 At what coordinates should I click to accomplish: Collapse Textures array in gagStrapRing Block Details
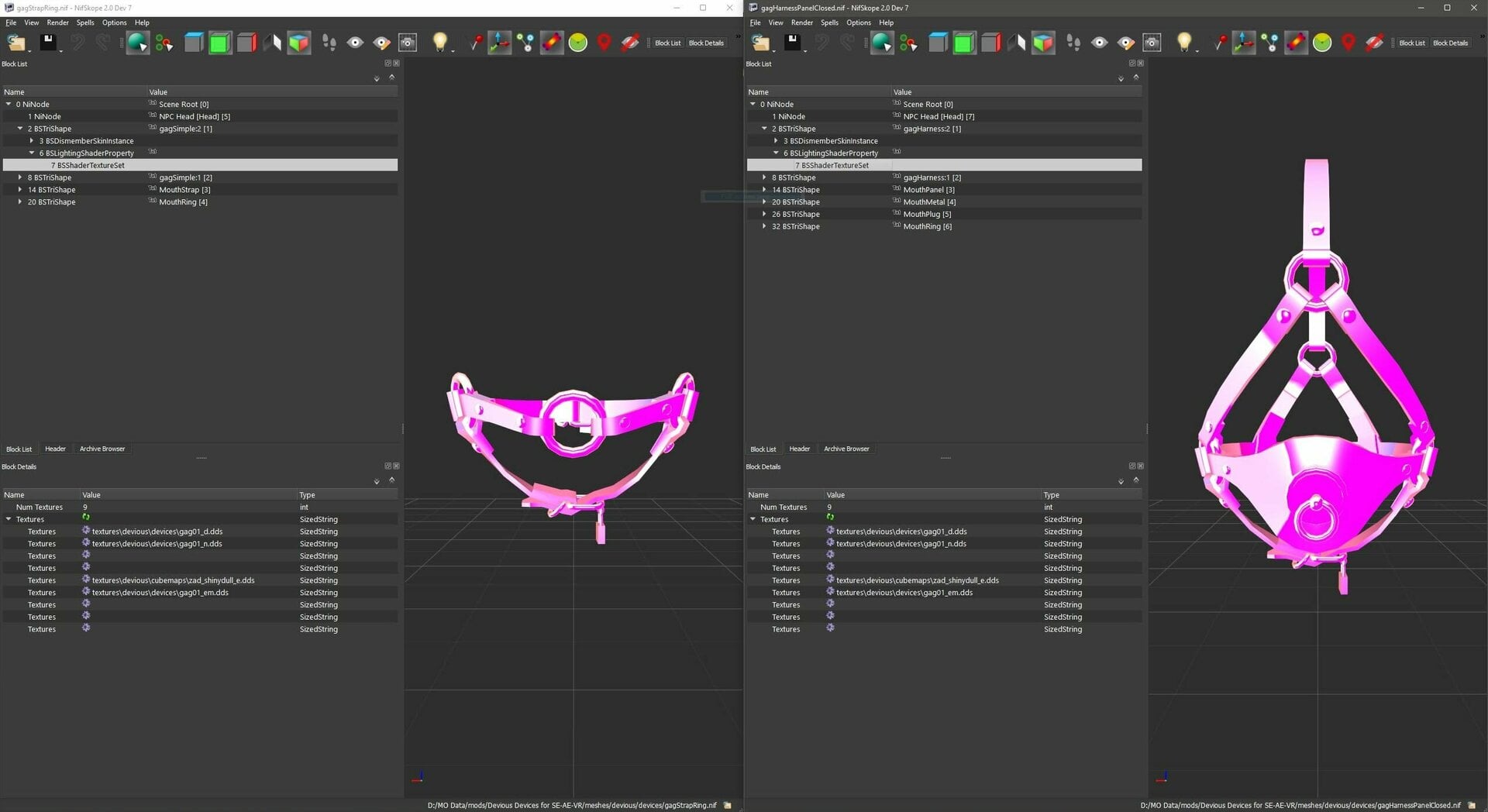(9, 519)
